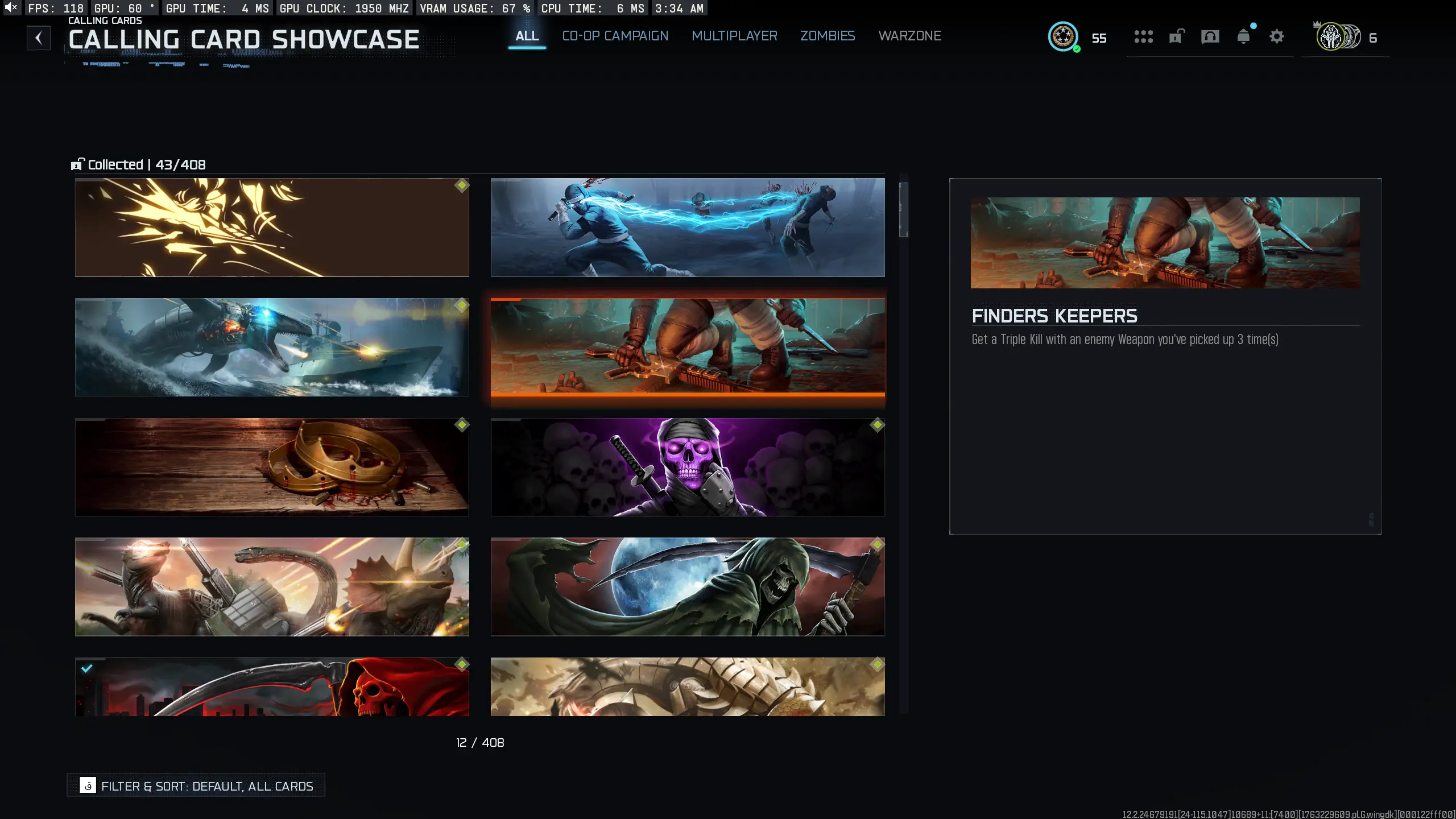Switch to the Multiplayer tab
Viewport: 1456px width, 819px height.
pos(734,36)
